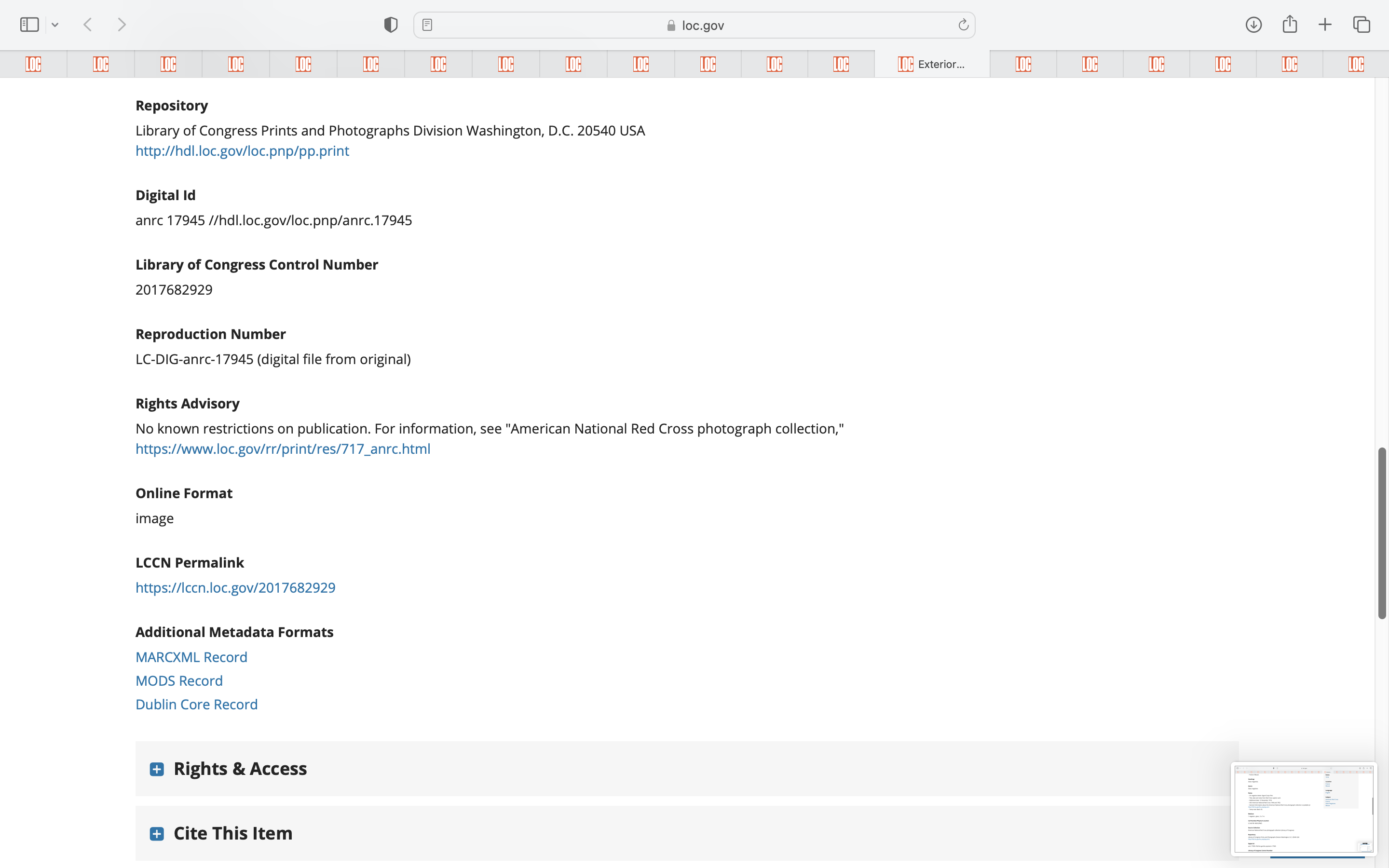This screenshot has width=1389, height=868.
Task: Toggle the Safari sidebar icon
Action: pos(29,25)
